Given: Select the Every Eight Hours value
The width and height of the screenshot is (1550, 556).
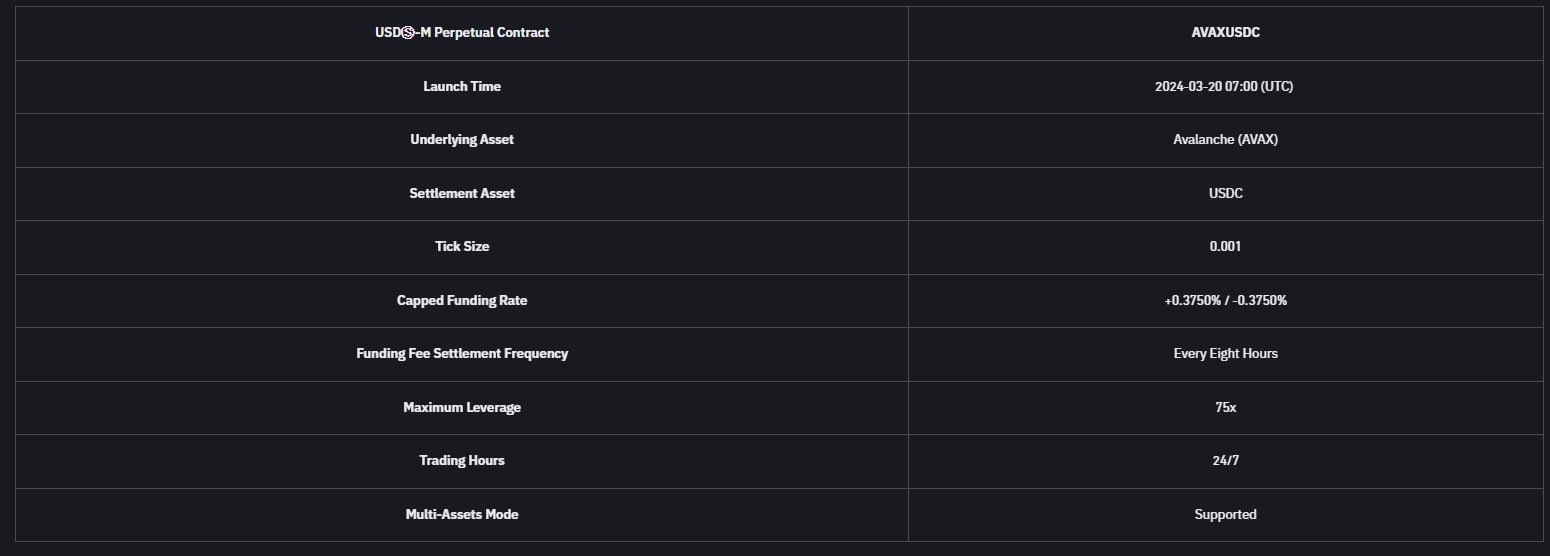Looking at the screenshot, I should tap(1225, 354).
